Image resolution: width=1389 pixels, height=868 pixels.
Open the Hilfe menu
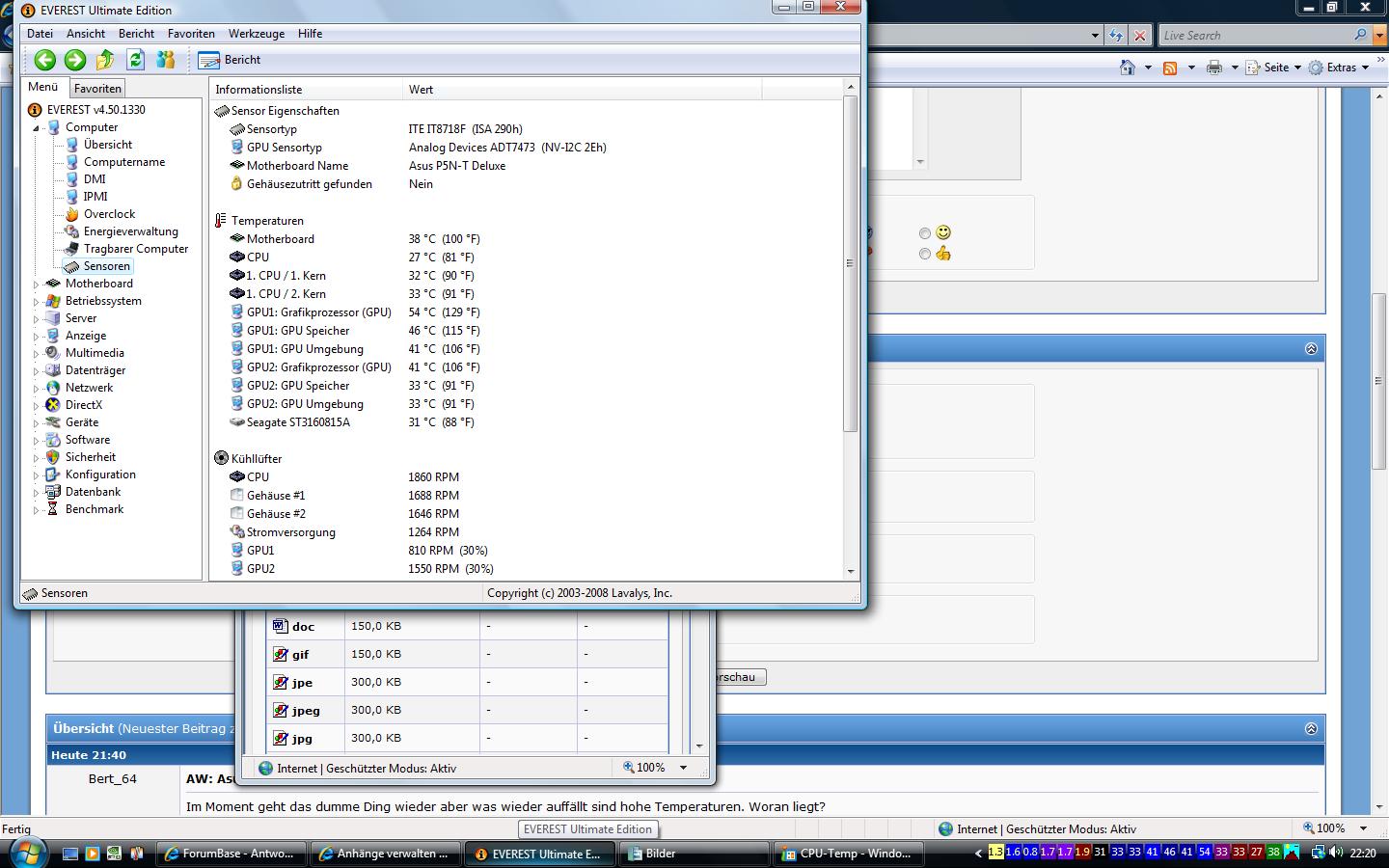[310, 34]
